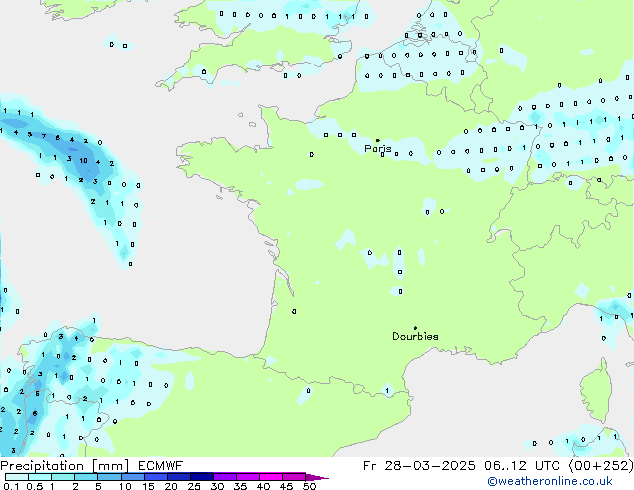Pick the 25–30 mm legend swatch
Viewport: 634px width, 490px height.
[201, 477]
